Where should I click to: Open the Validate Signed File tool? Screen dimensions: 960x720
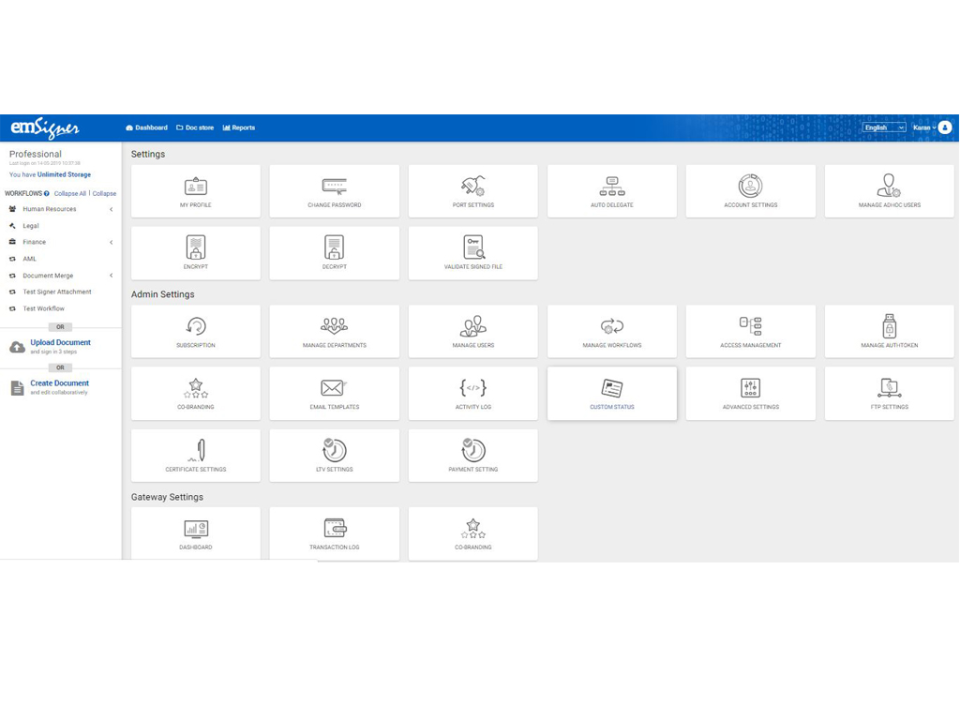pos(473,253)
